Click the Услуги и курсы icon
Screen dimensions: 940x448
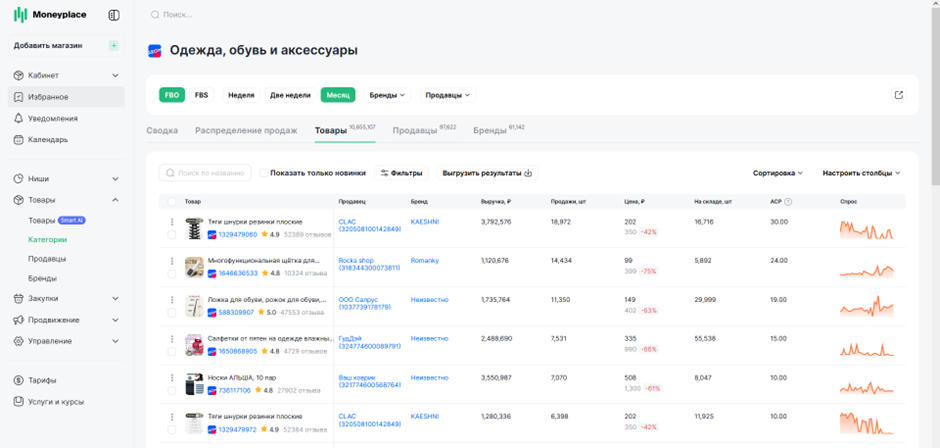[x=19, y=402]
